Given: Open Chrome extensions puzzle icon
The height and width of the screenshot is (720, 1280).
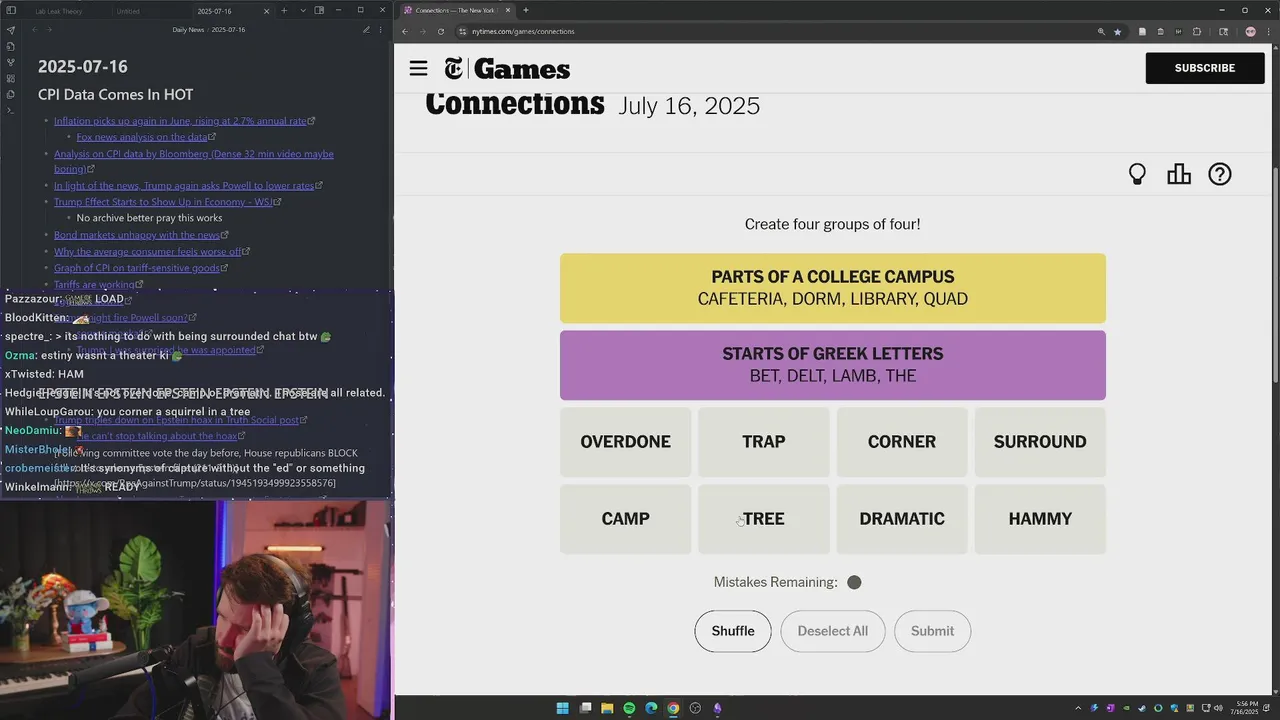Looking at the screenshot, I should (x=1197, y=31).
